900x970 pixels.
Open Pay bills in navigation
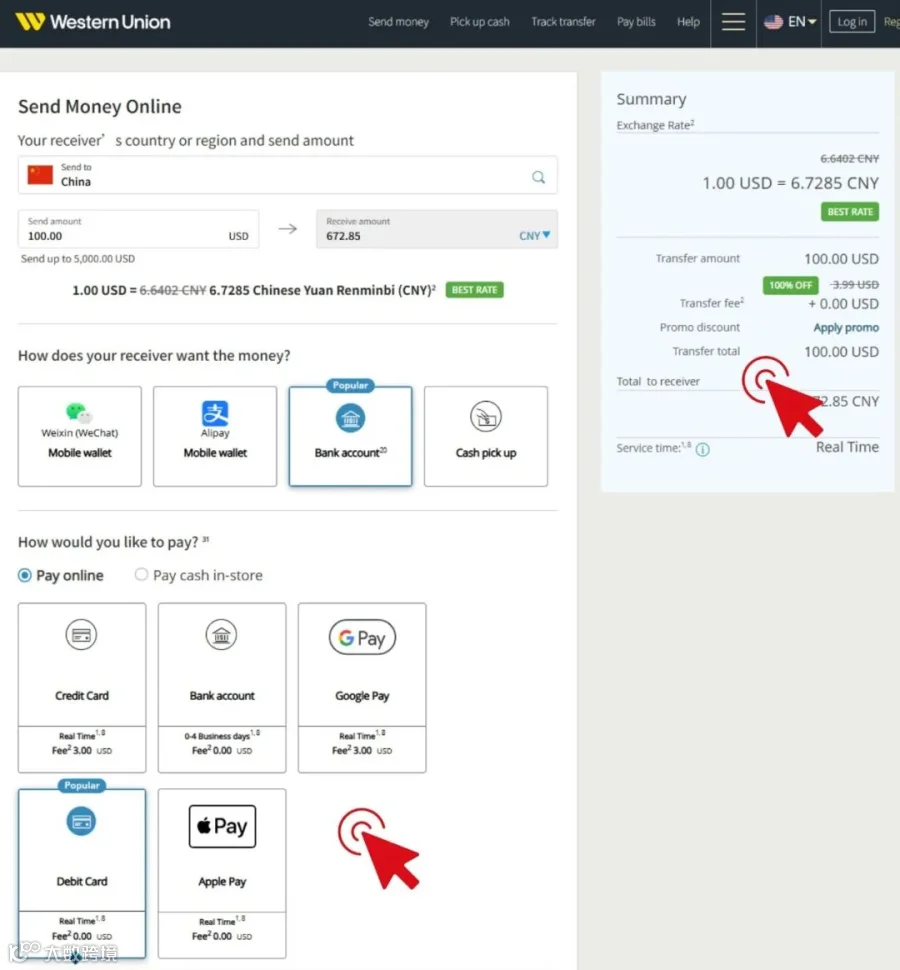tap(636, 22)
